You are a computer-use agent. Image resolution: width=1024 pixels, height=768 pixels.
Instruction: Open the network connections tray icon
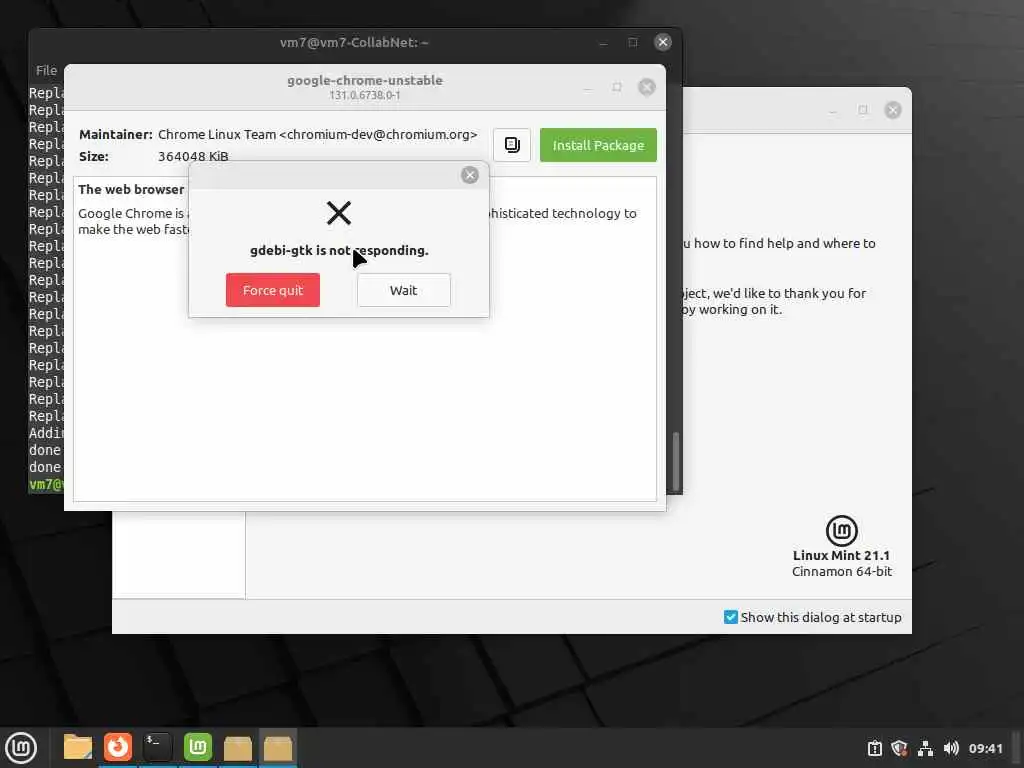(925, 748)
